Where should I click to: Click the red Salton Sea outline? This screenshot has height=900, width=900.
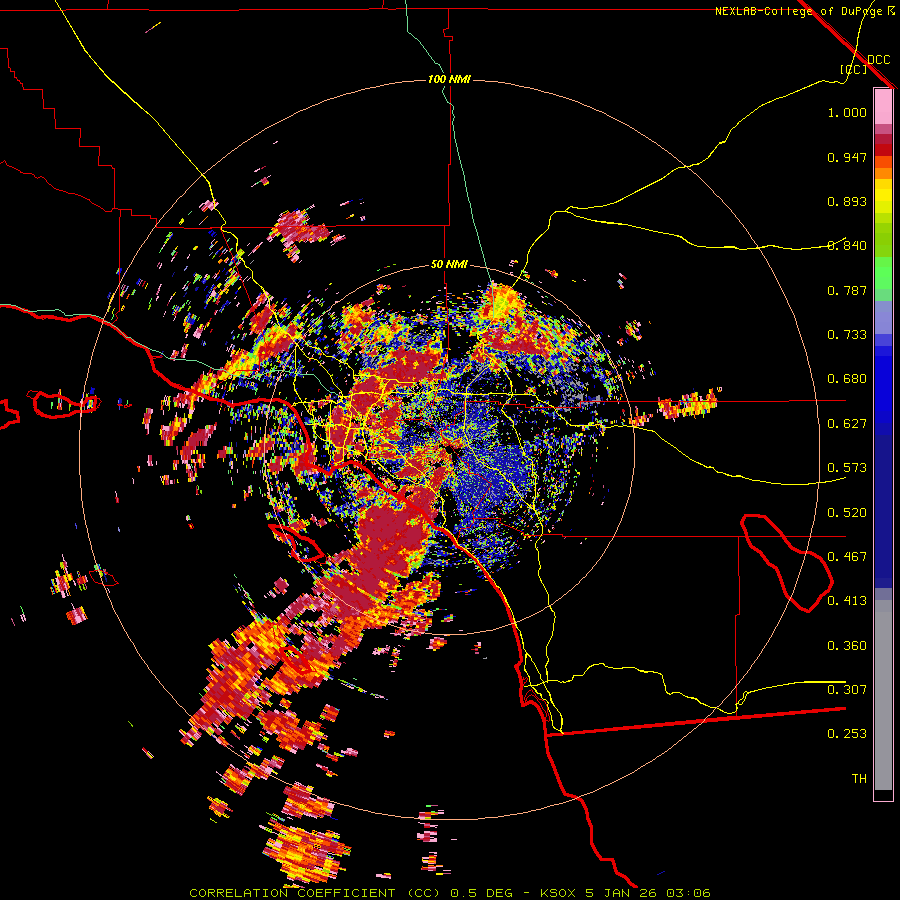click(x=786, y=562)
